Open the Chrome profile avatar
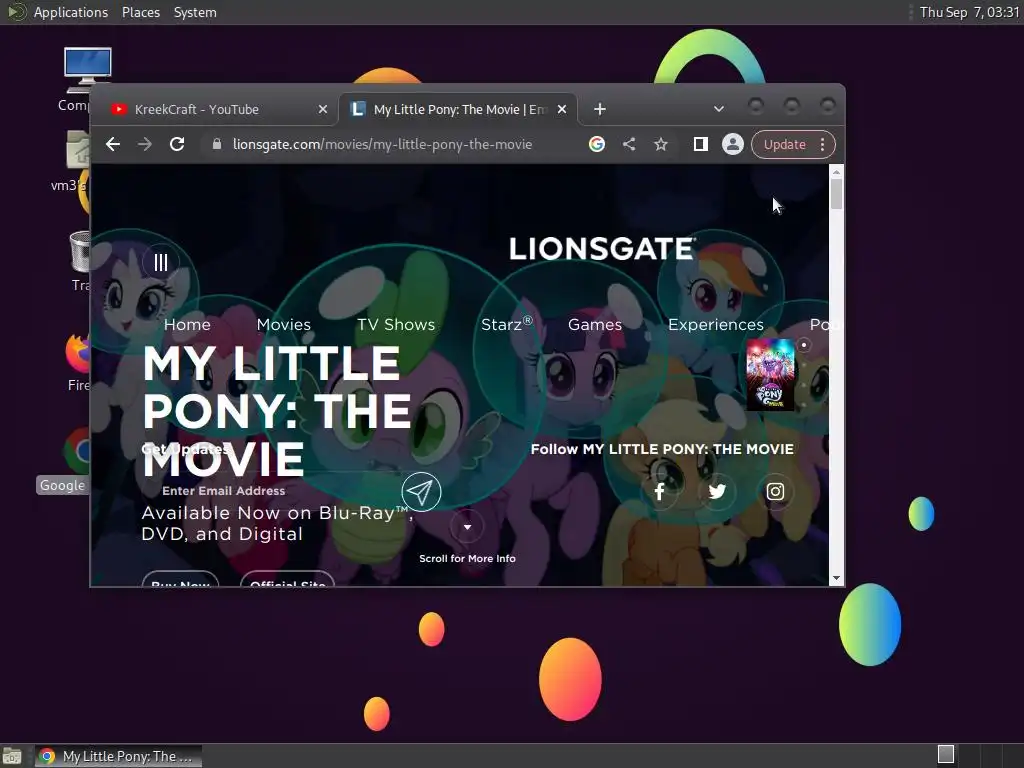This screenshot has width=1024, height=768. [x=733, y=144]
